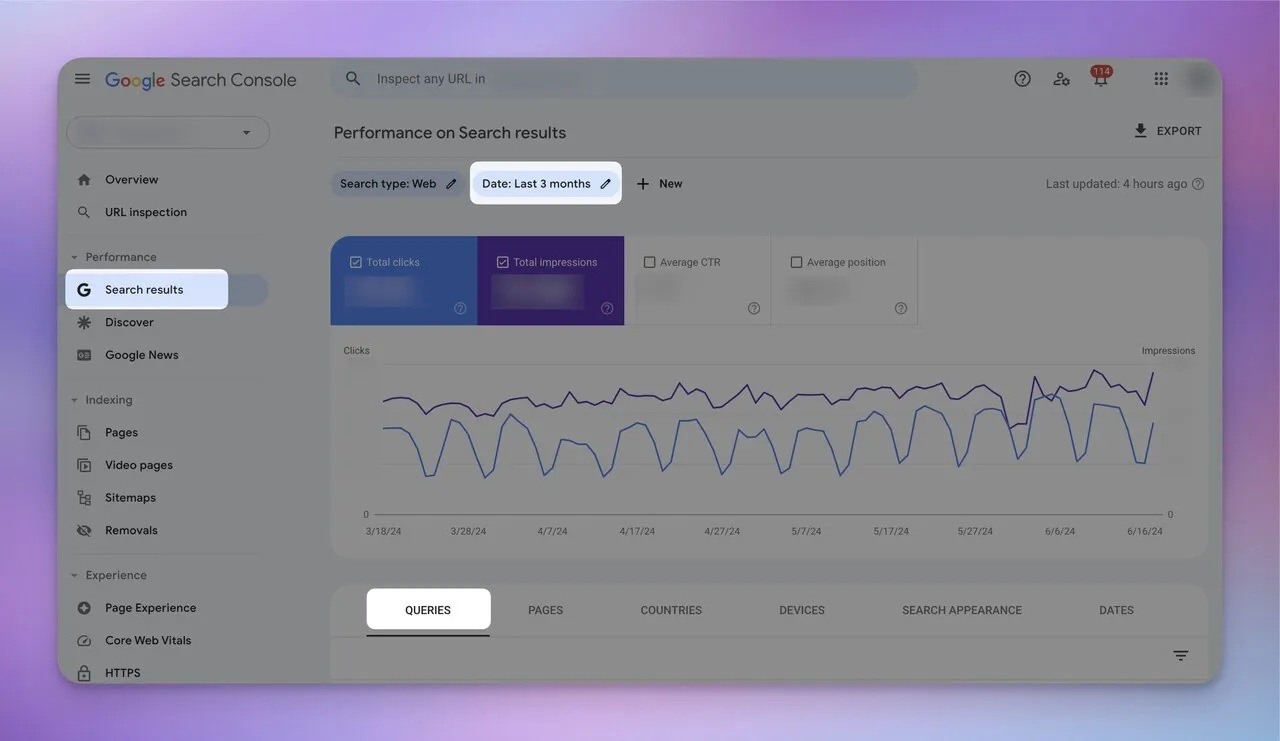Screen dimensions: 1280x741
Task: Switch to the Pages tab
Action: coord(546,610)
